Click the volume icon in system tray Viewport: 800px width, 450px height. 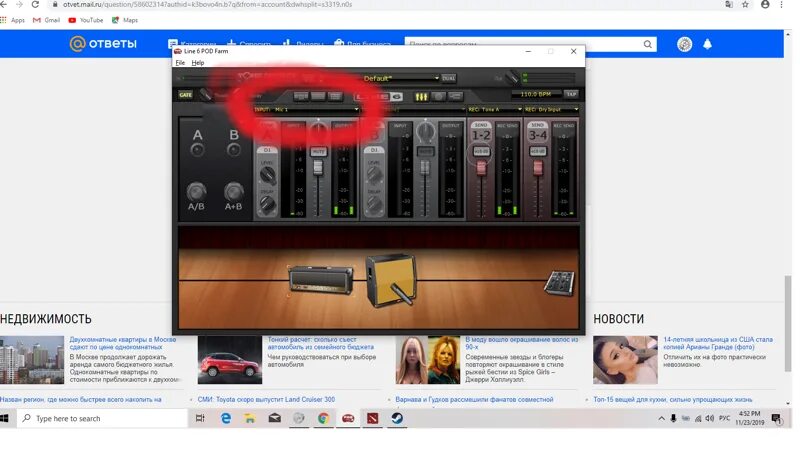(709, 418)
